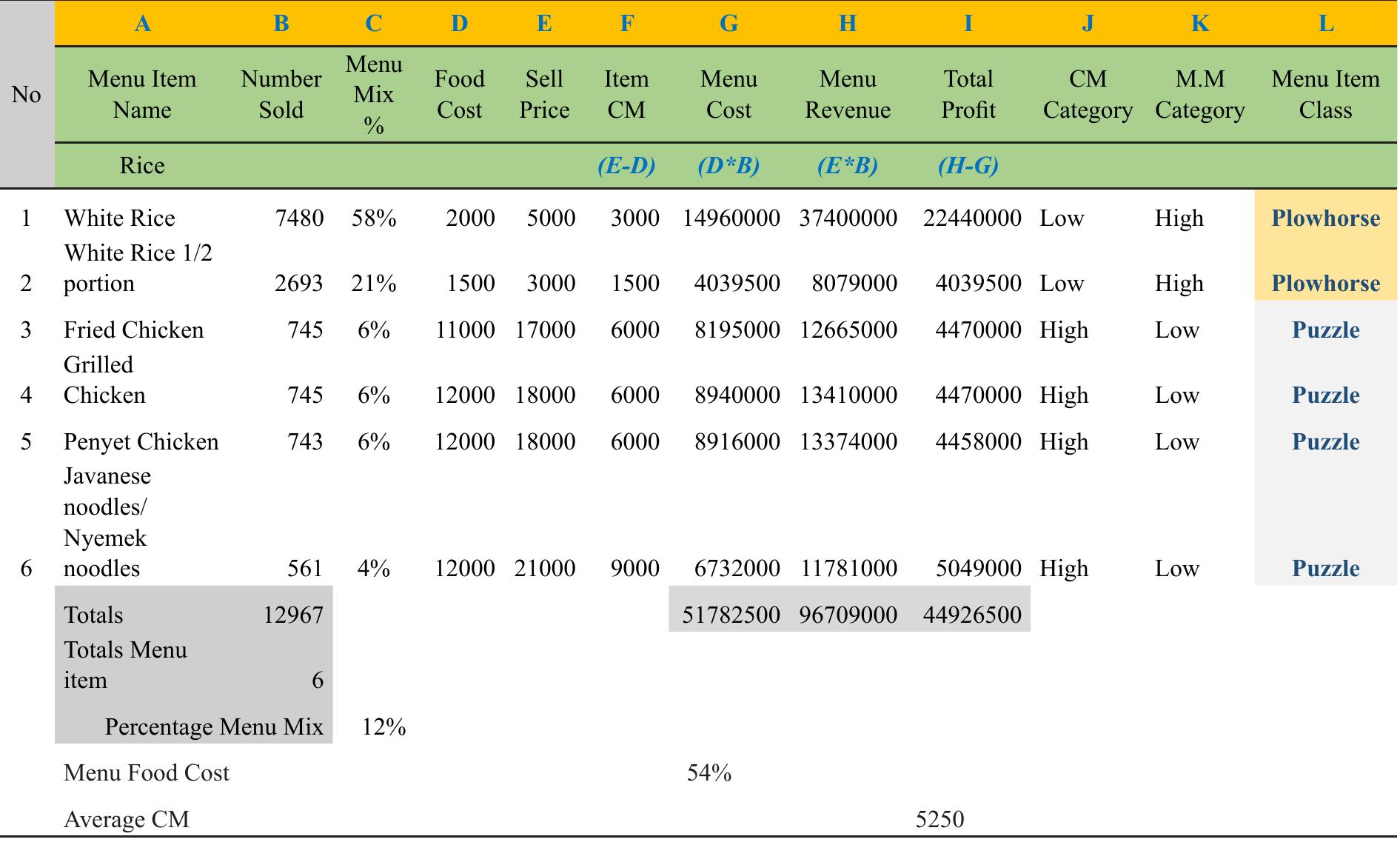The width and height of the screenshot is (1400, 842).
Task: Click the Penyet Chicken number sold value 743
Action: click(x=306, y=441)
